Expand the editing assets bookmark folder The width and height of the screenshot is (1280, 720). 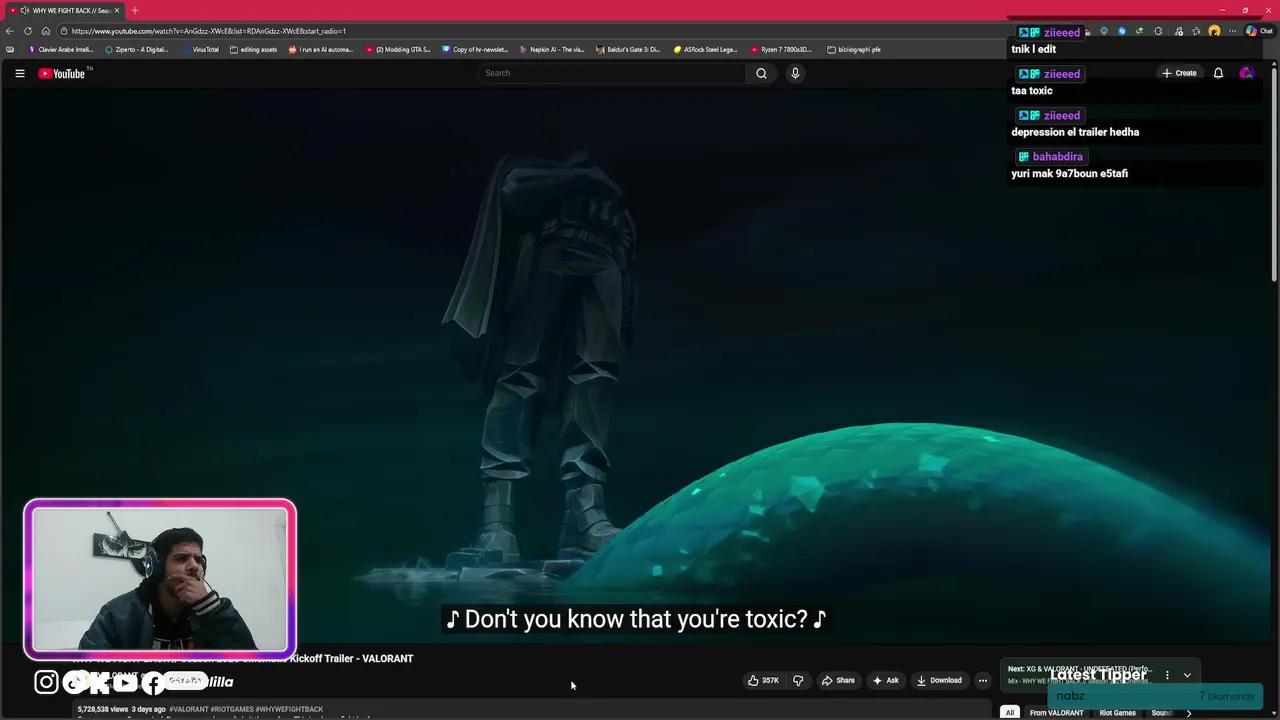253,49
